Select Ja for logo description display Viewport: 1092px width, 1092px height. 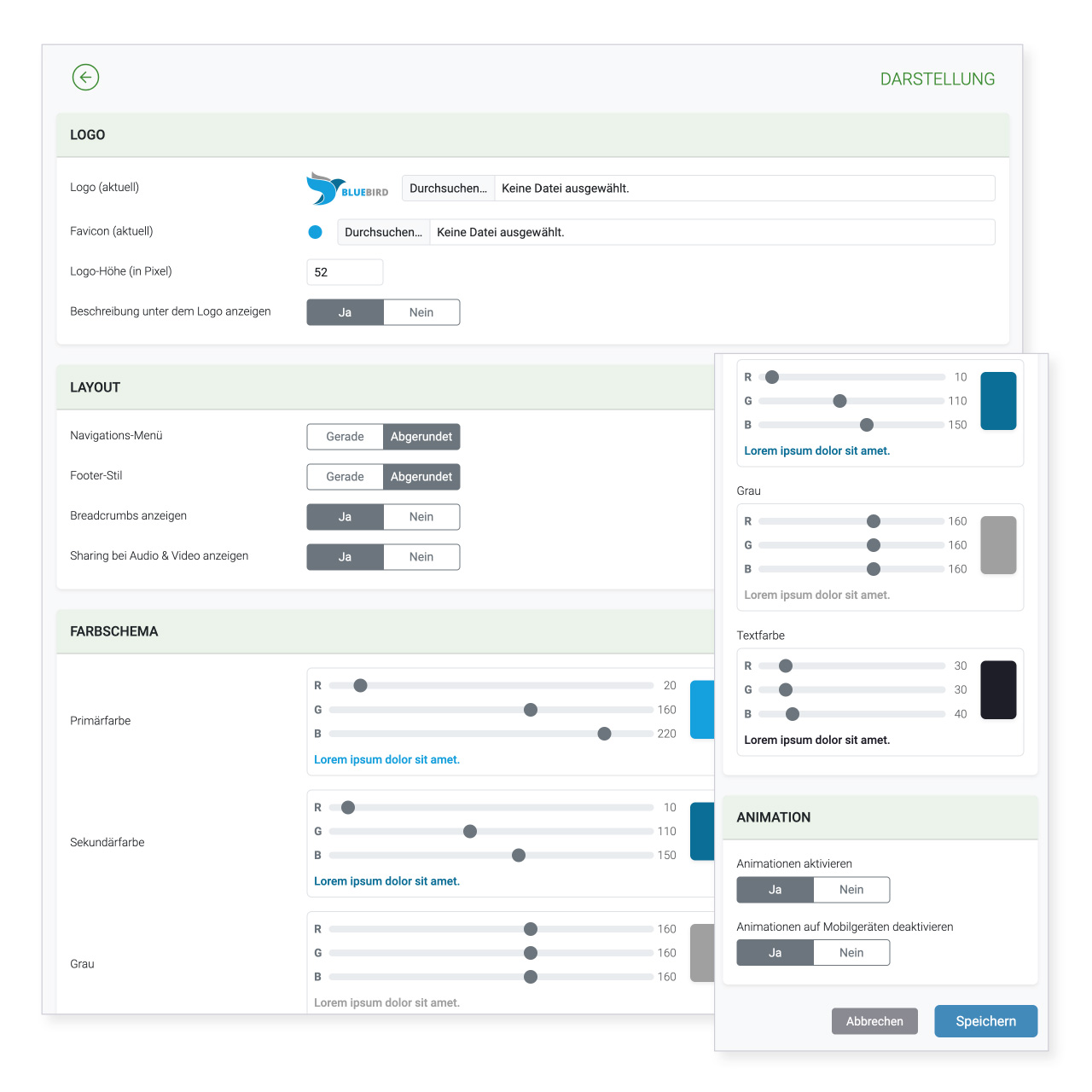[345, 312]
